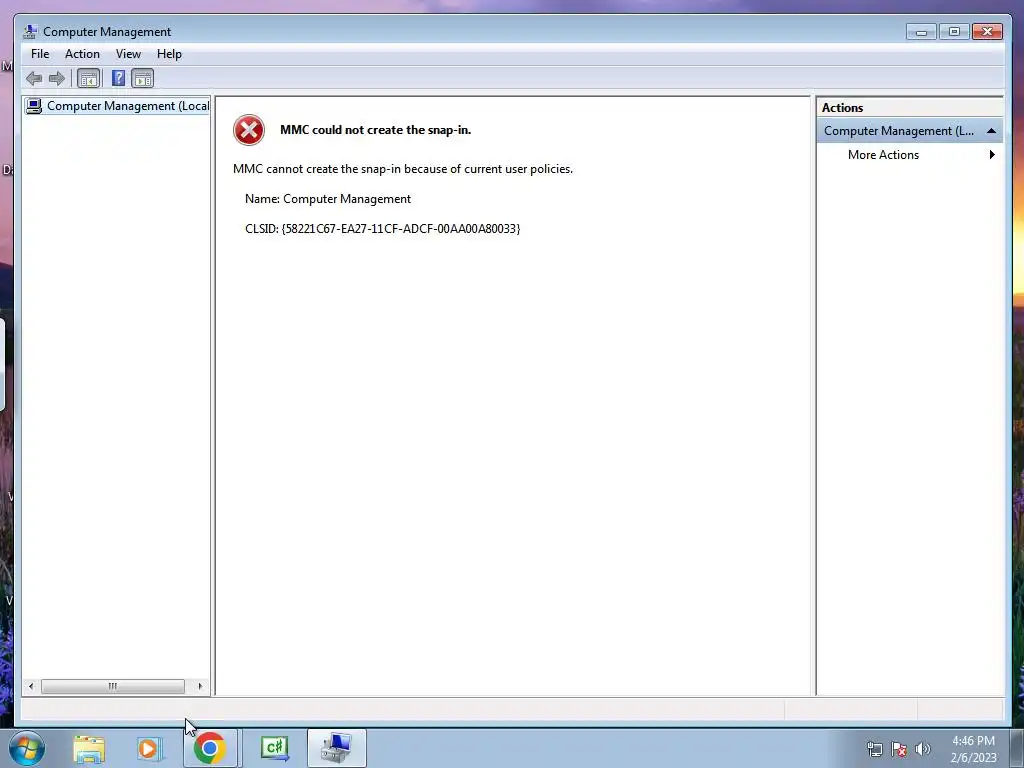Click the Computer Management title bar icon
Screen dimensions: 1024x768
pos(29,31)
